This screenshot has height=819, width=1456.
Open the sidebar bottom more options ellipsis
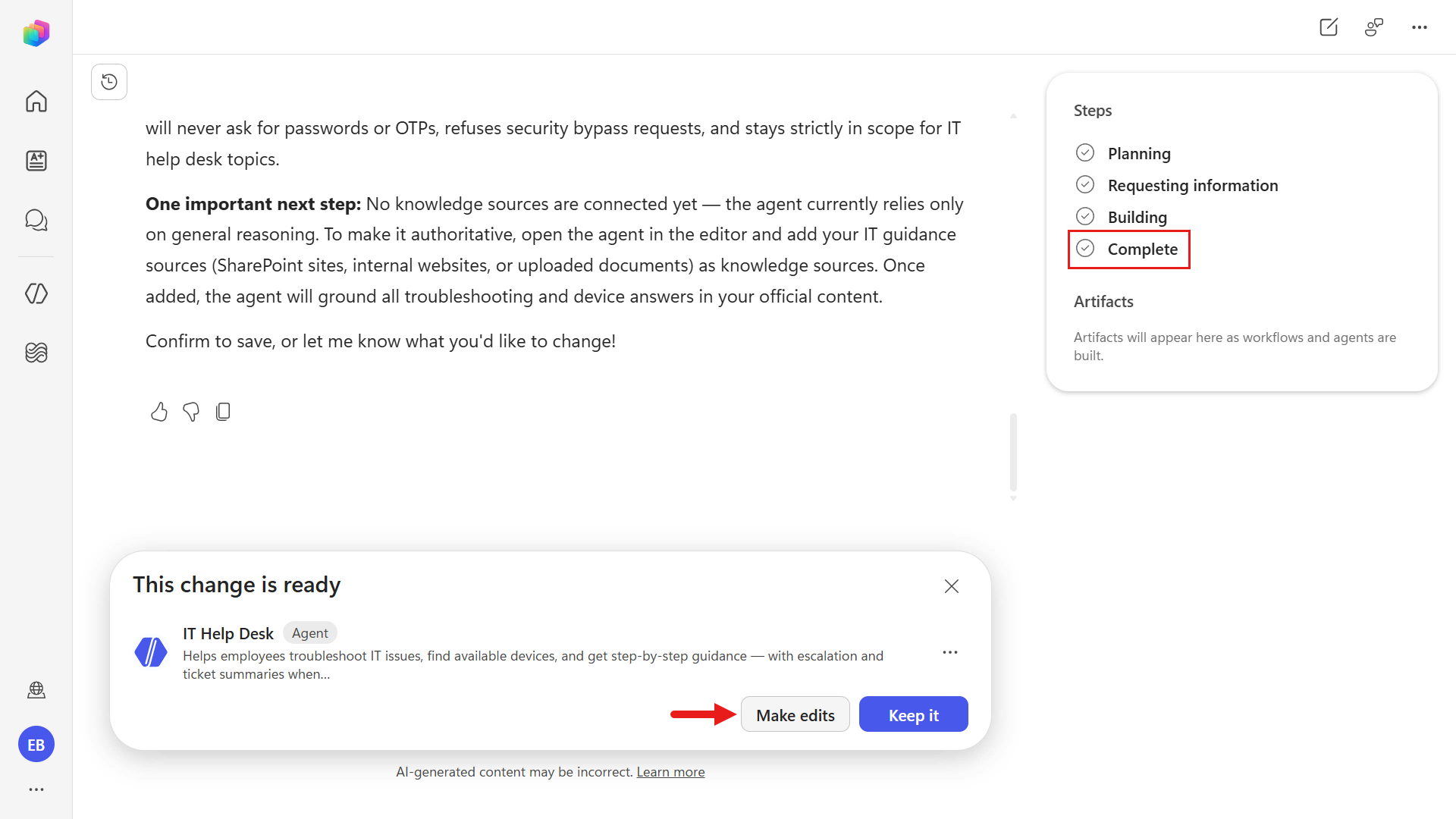point(36,789)
